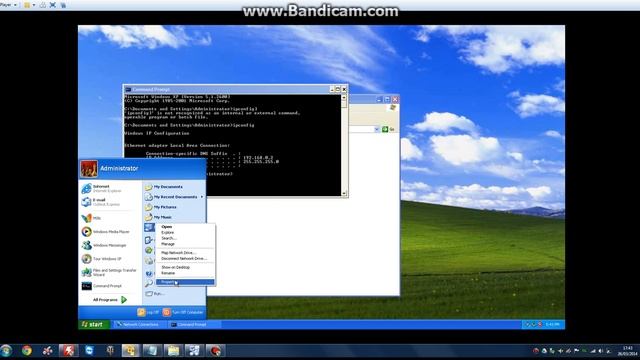Viewport: 640px width, 360px height.
Task: Choose Open in the context menu
Action: tap(185, 227)
